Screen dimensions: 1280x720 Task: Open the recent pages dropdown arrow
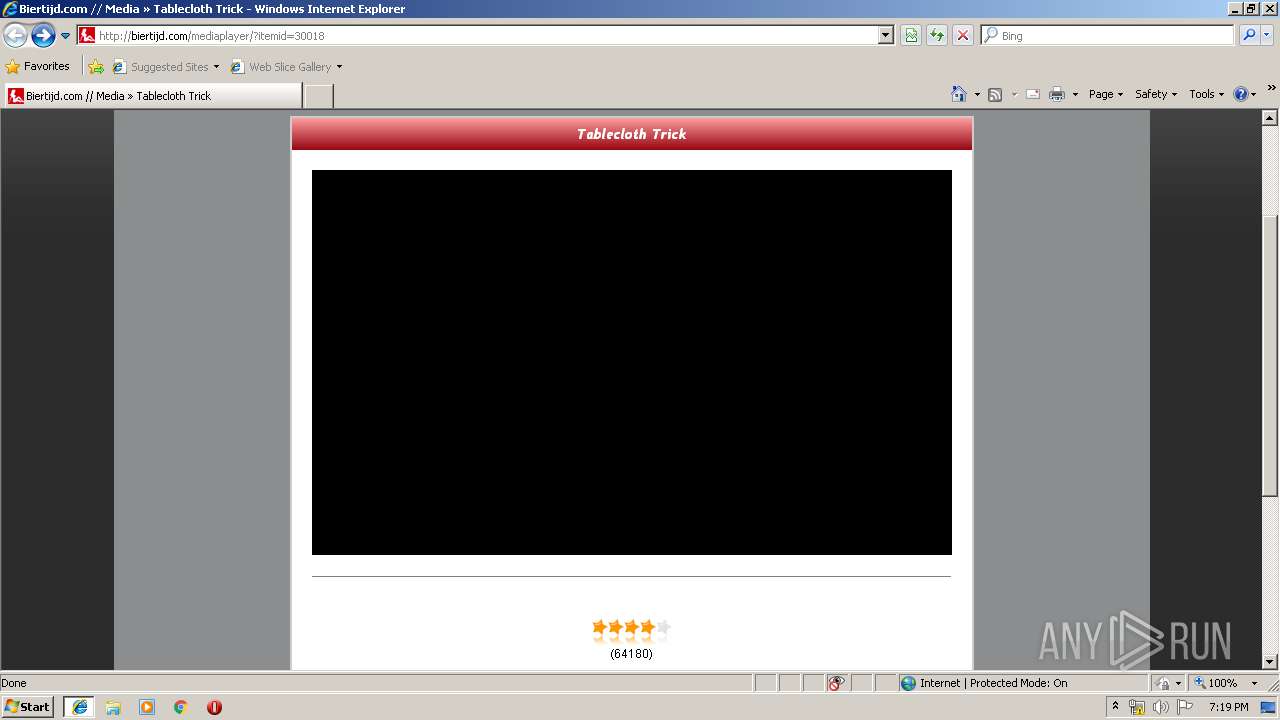[x=66, y=36]
